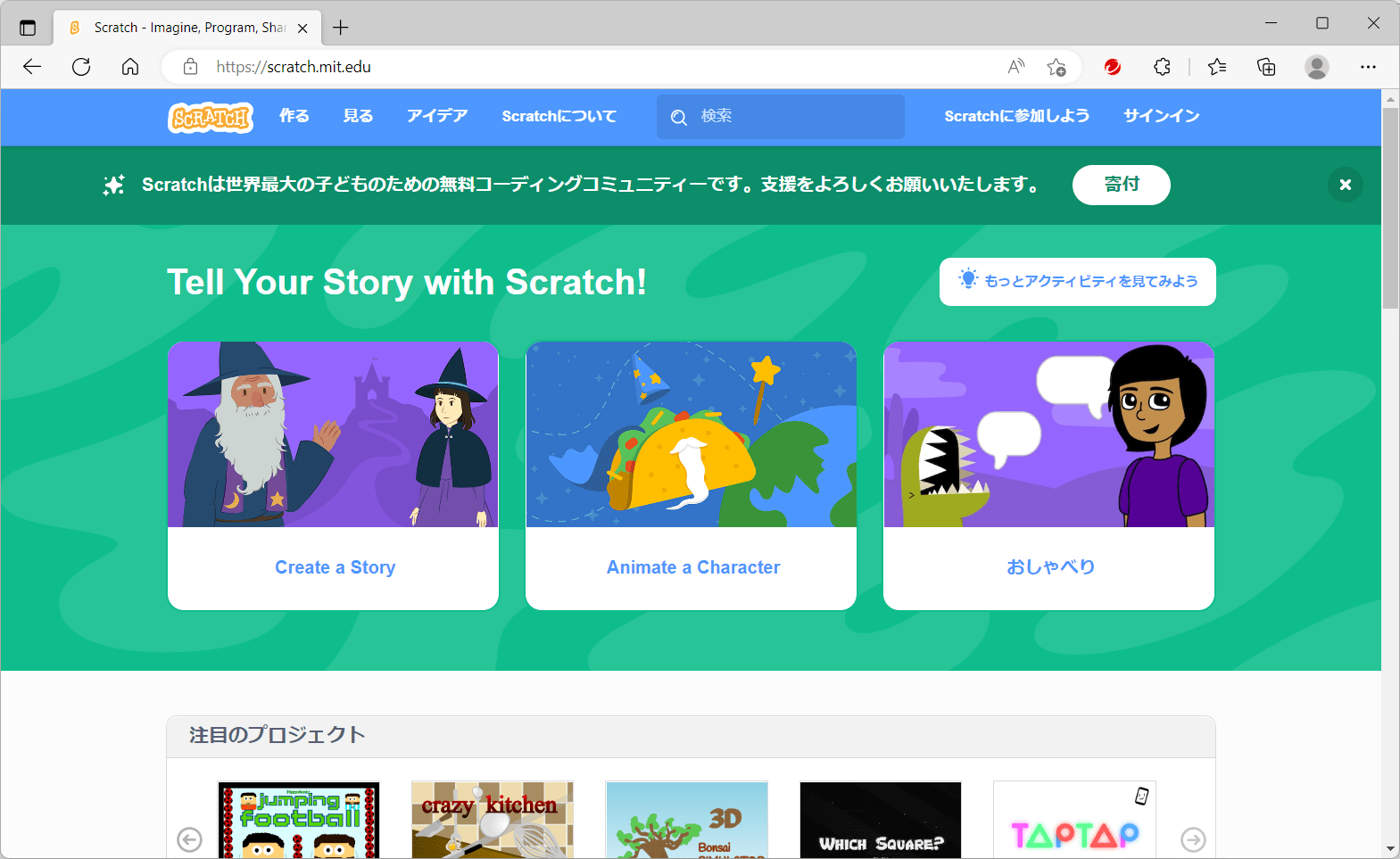The width and height of the screenshot is (1400, 859).
Task: Refresh the page with reload icon
Action: [x=81, y=67]
